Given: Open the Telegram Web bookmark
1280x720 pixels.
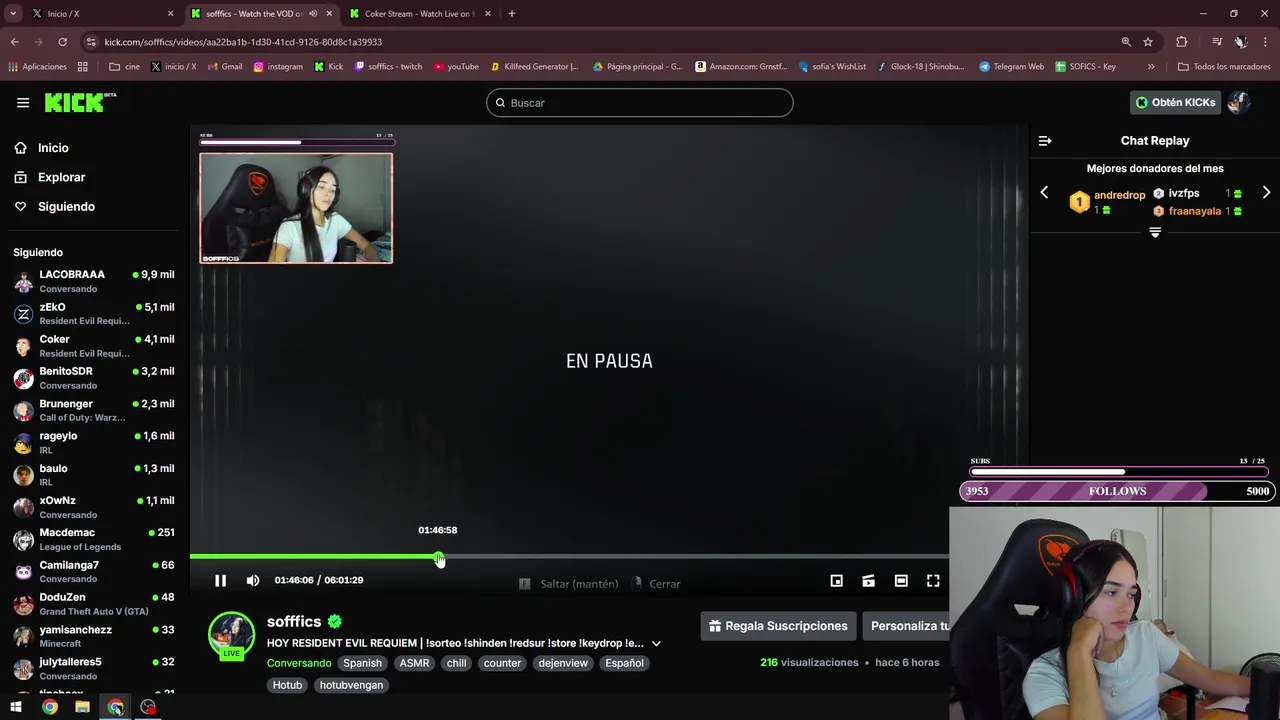Looking at the screenshot, I should tap(1011, 67).
